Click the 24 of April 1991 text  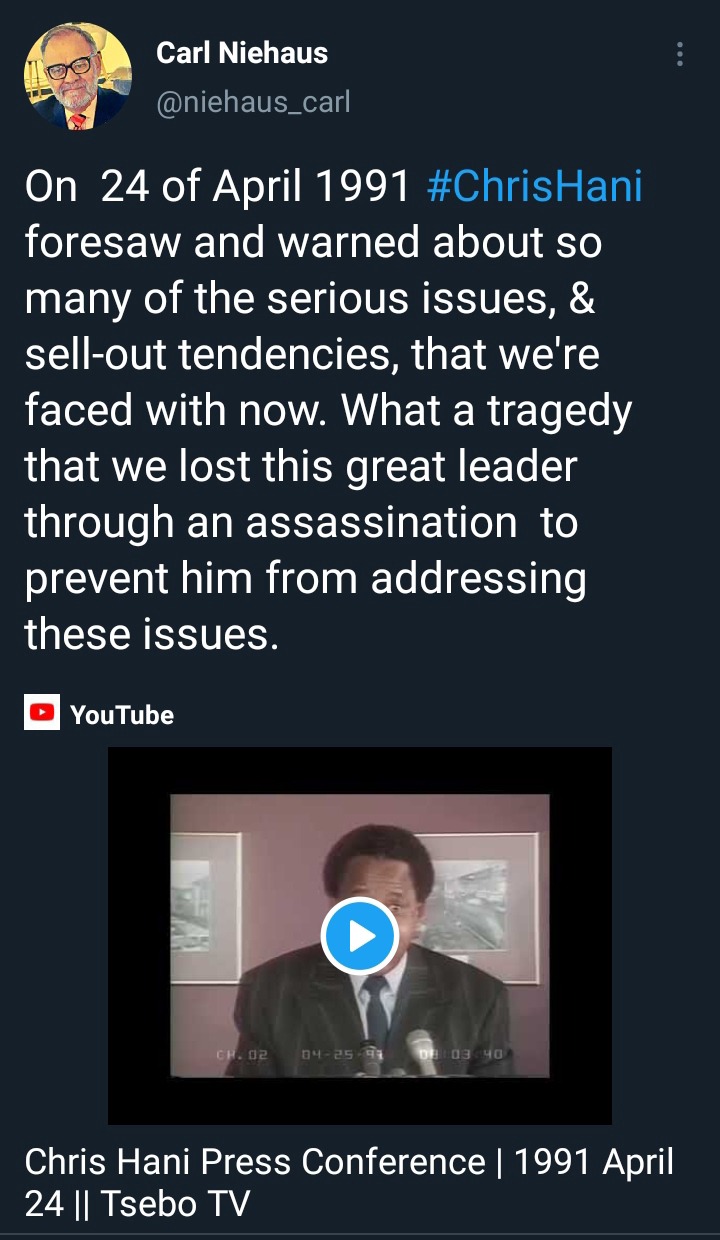(x=256, y=187)
